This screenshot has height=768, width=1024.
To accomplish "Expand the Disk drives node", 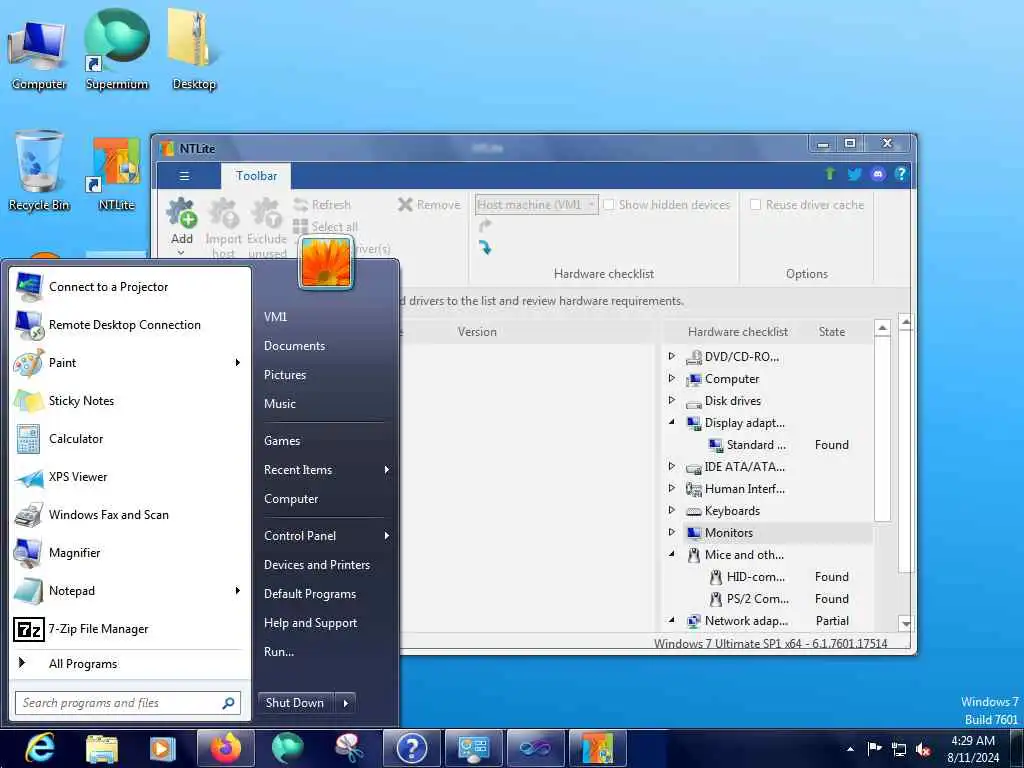I will (671, 400).
